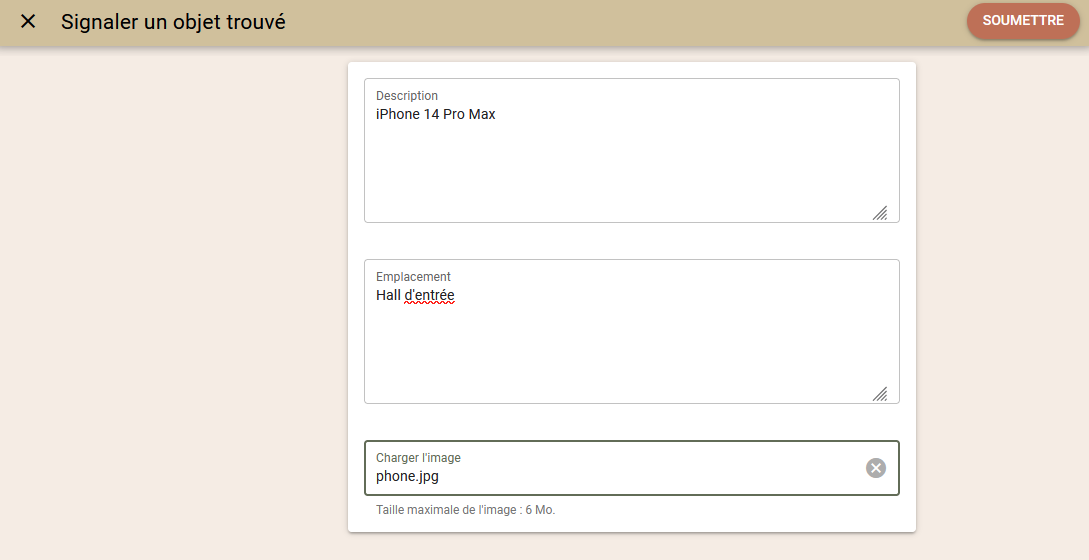The width and height of the screenshot is (1089, 560).
Task: Click the "Emplacement" field label
Action: coord(413,277)
